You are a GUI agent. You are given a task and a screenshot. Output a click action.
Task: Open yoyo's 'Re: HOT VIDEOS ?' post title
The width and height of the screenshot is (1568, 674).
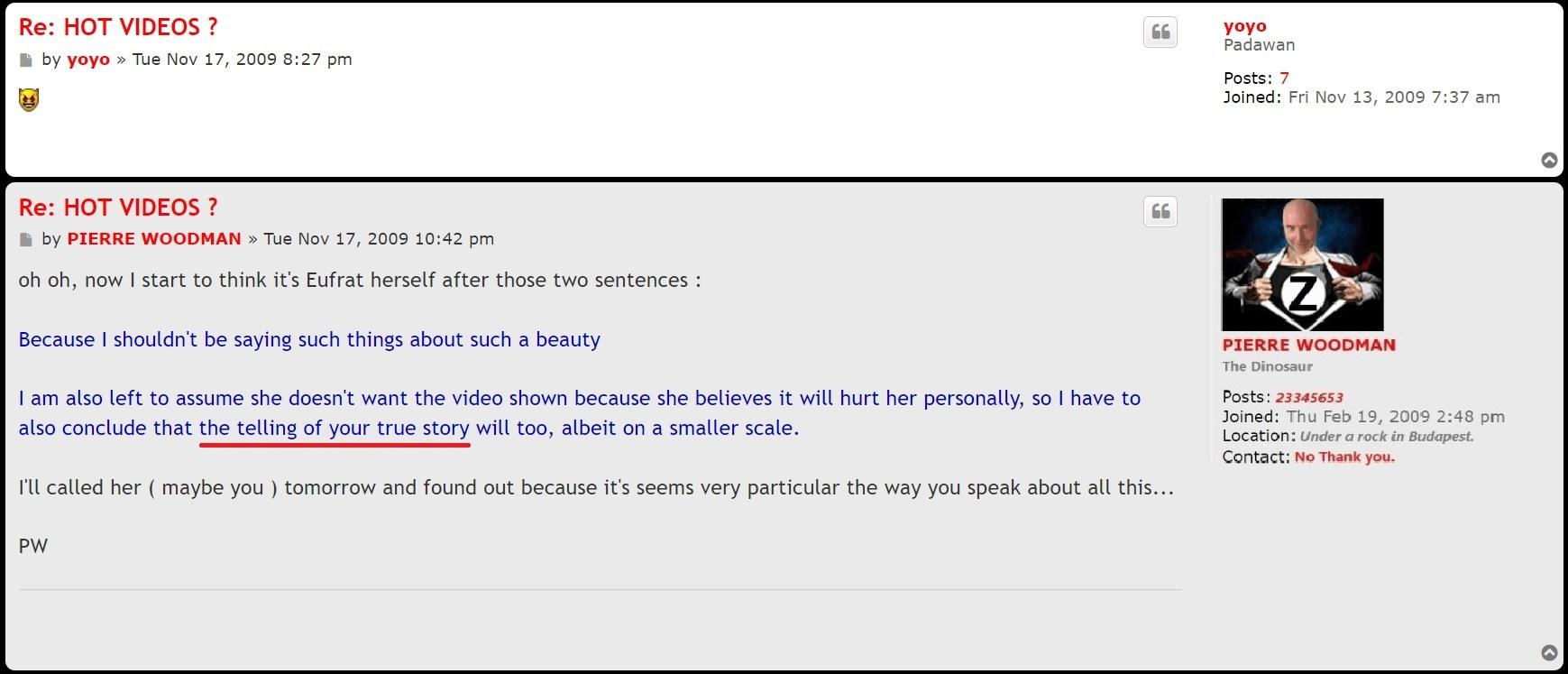pyautogui.click(x=118, y=27)
